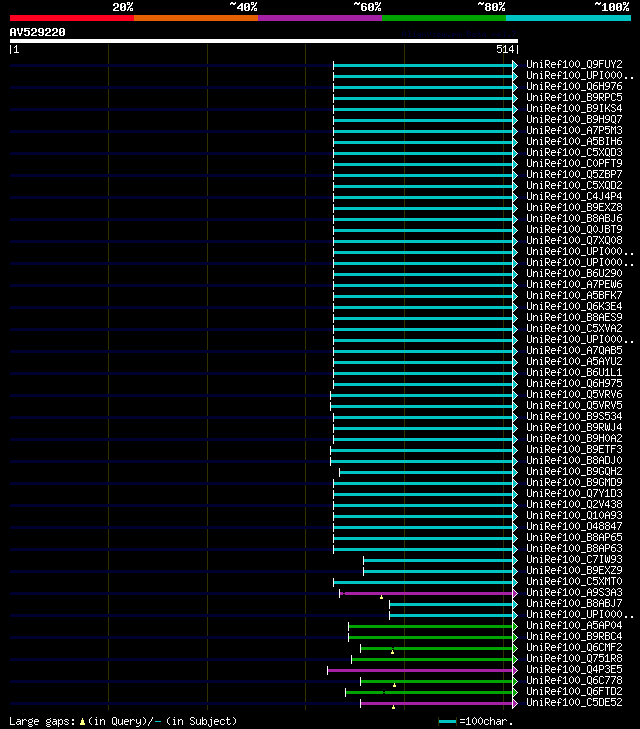Select the UniRef100_B8AP63 label
This screenshot has height=729, width=640.
tap(574, 549)
